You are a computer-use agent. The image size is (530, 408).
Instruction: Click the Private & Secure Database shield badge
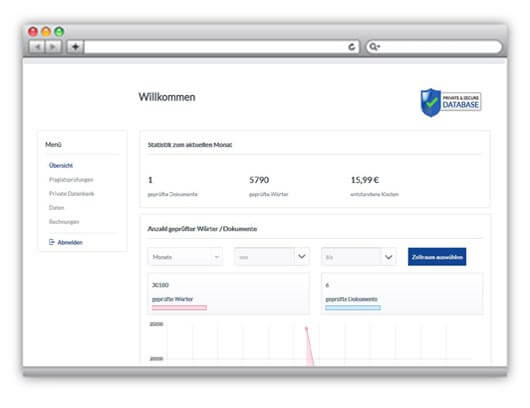tap(451, 102)
